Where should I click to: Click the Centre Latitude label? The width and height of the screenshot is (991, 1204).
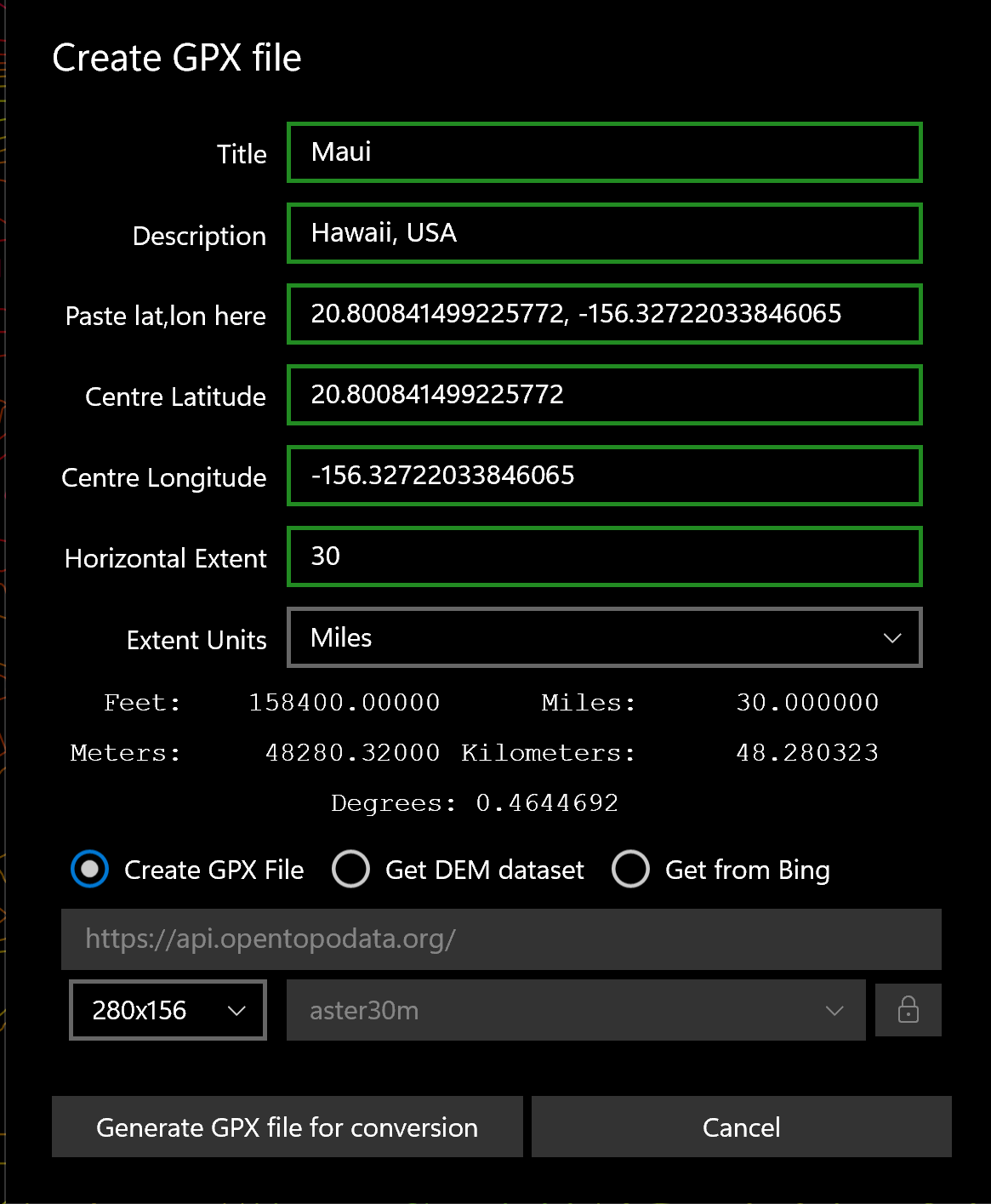coord(175,397)
